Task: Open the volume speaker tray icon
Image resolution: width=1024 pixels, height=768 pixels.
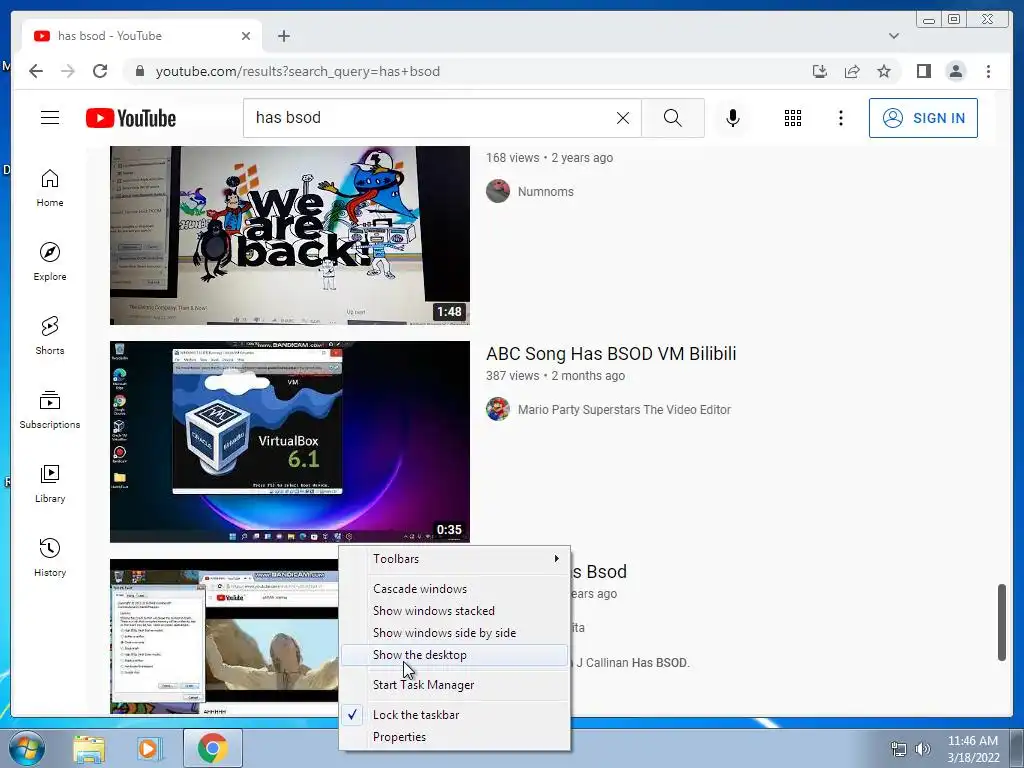Action: [923, 749]
